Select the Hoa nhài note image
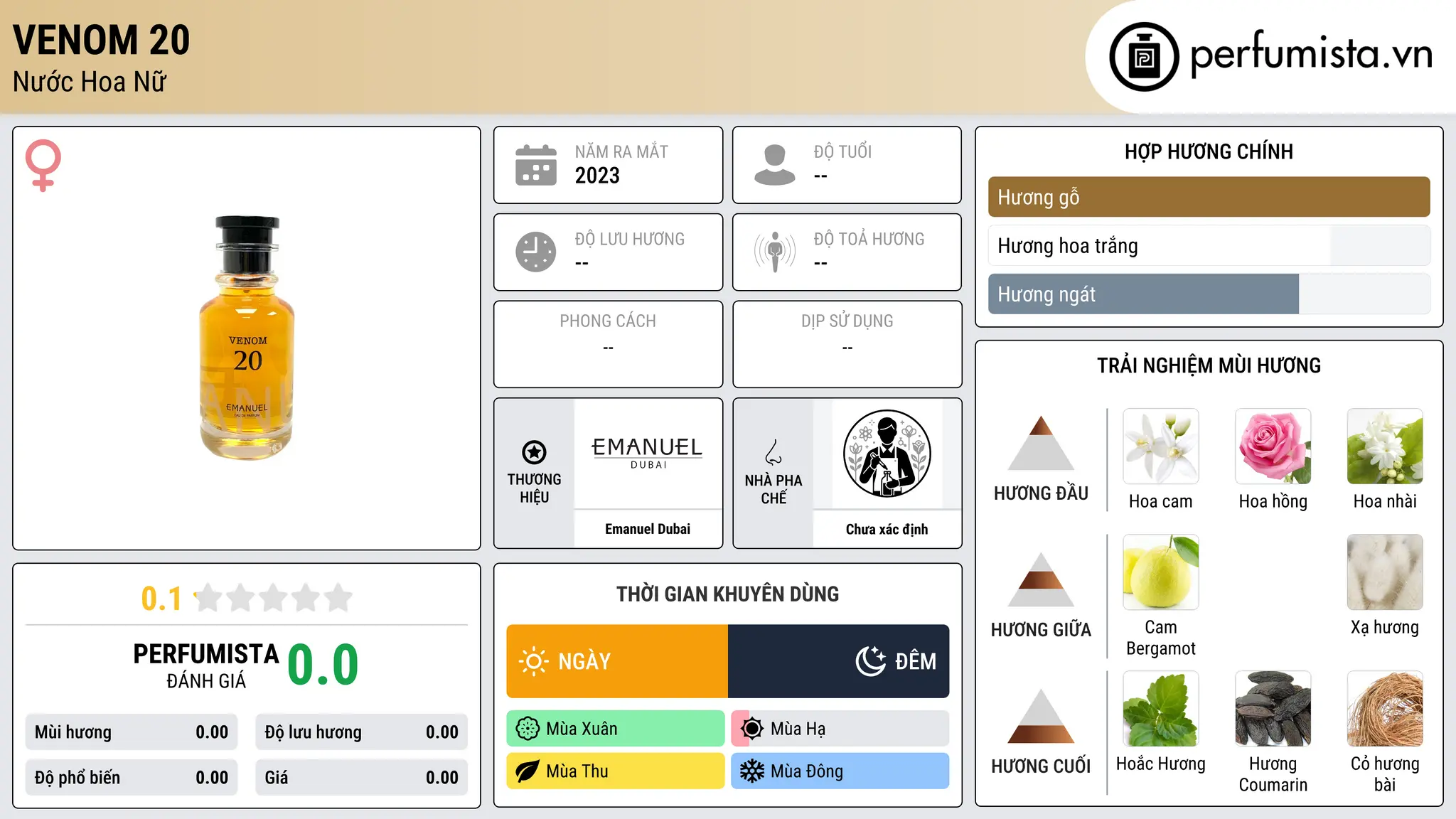1456x819 pixels. (x=1385, y=446)
